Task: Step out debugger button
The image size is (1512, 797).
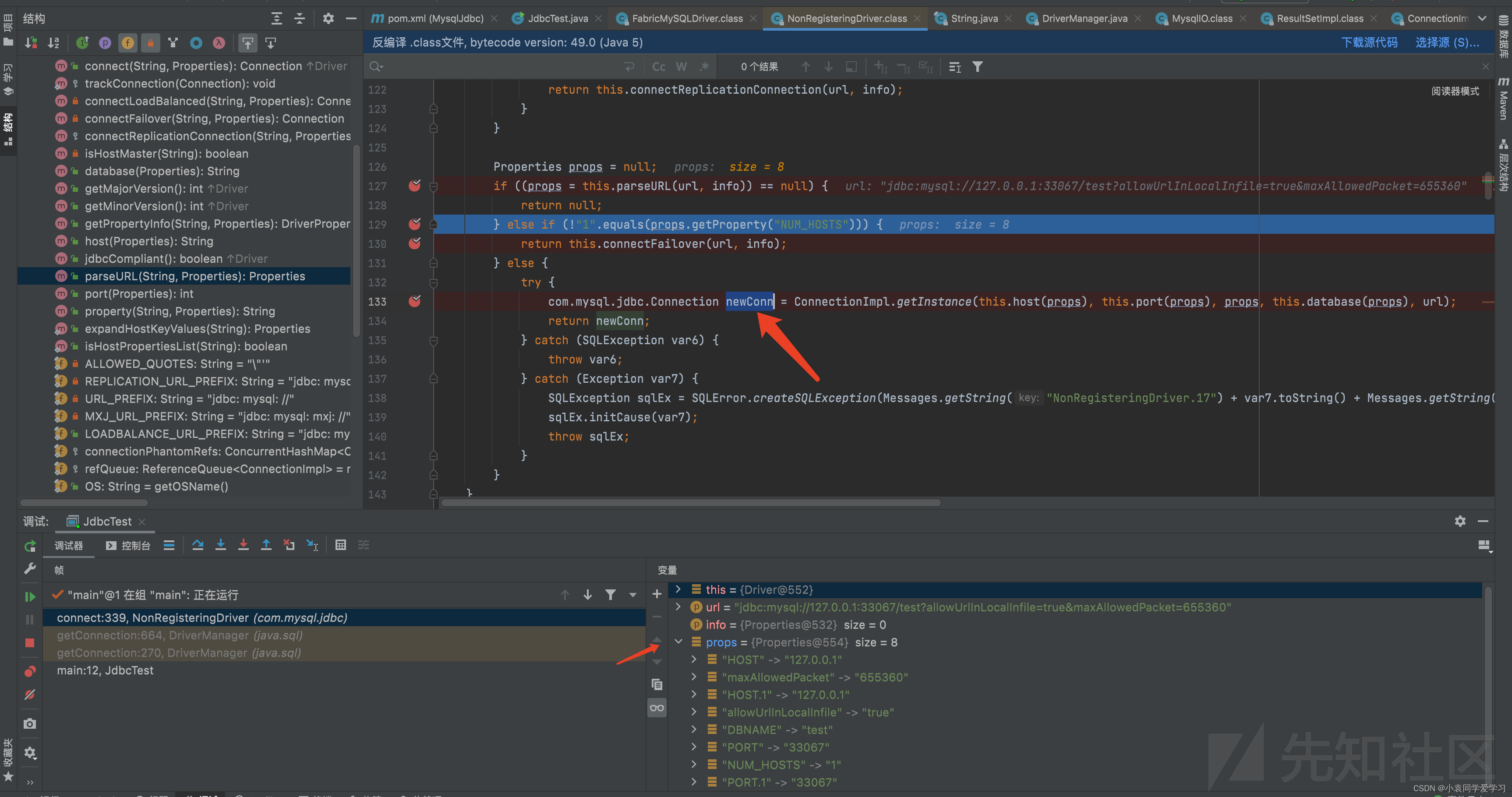Action: click(266, 545)
